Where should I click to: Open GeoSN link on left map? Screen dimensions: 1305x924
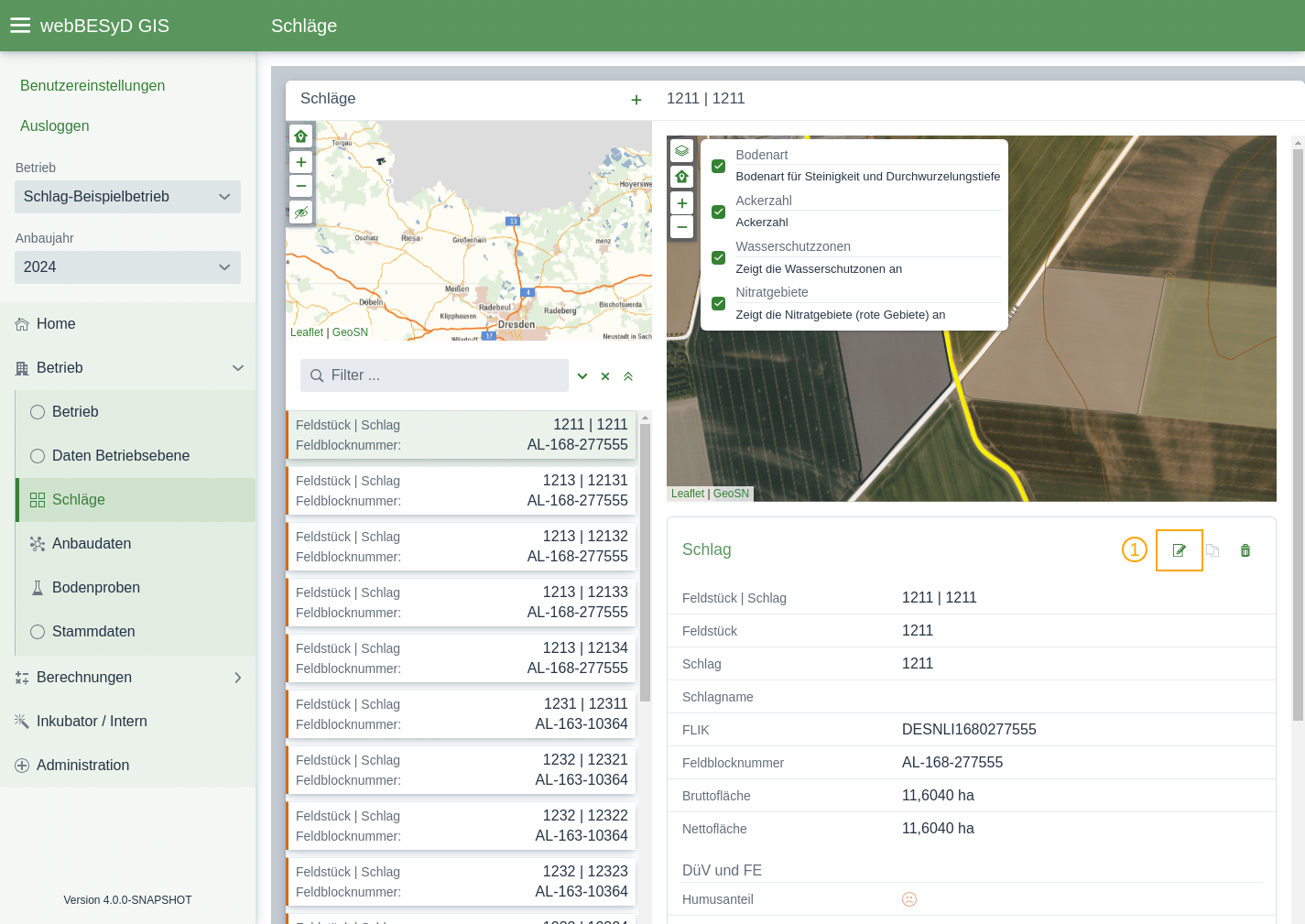(x=350, y=332)
